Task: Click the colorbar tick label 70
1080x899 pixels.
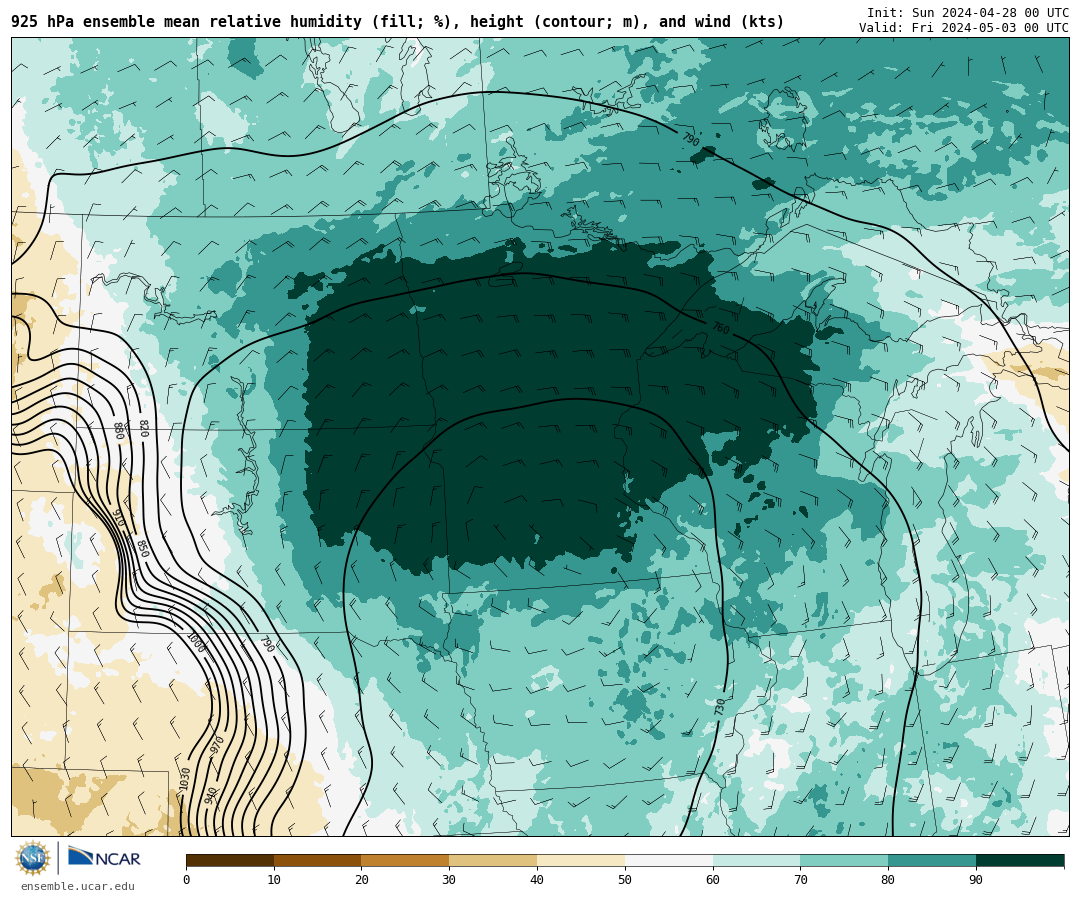Action: [800, 880]
